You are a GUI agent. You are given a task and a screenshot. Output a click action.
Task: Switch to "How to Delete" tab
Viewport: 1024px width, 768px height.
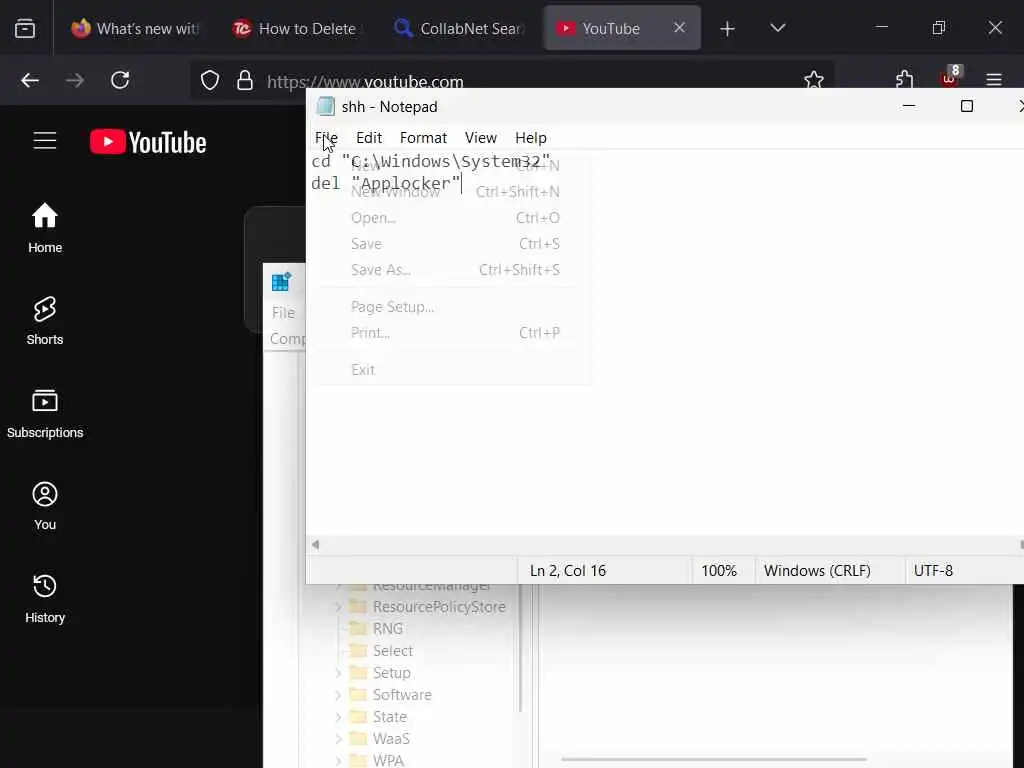(x=295, y=28)
